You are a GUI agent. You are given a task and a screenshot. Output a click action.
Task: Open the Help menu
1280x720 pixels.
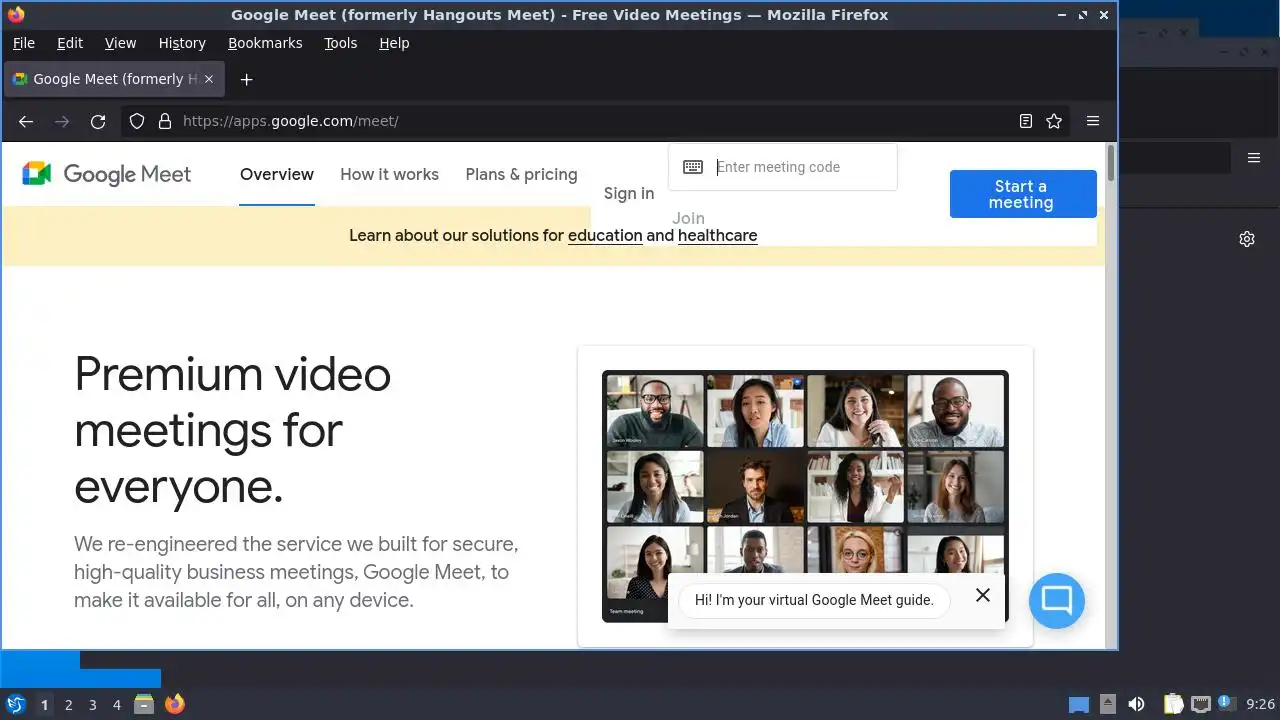[x=394, y=43]
